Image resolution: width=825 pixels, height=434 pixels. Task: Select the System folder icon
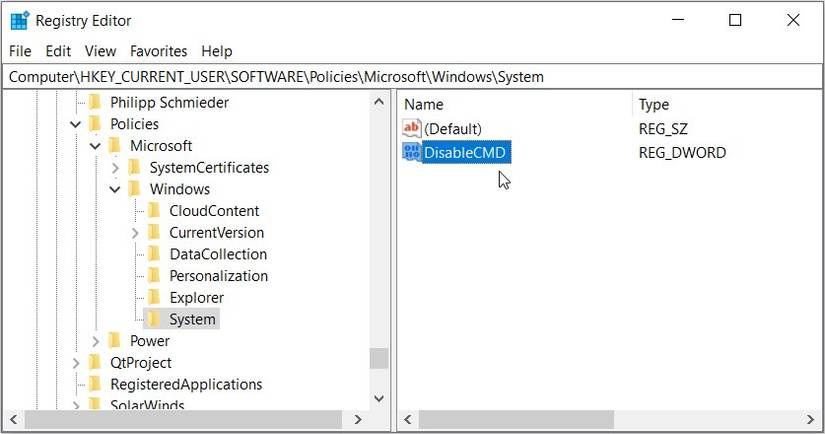[x=154, y=319]
